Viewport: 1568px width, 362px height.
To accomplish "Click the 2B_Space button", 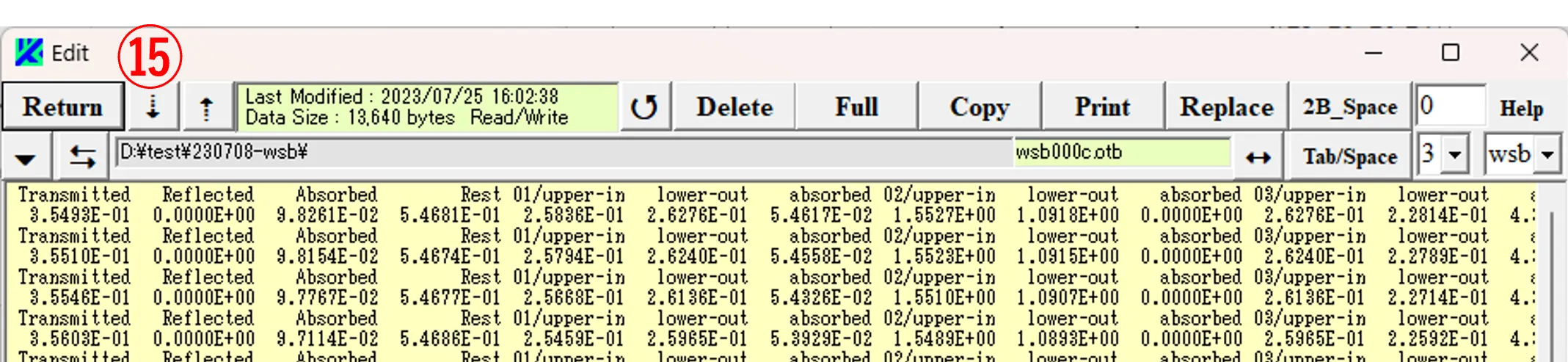I will (1349, 107).
